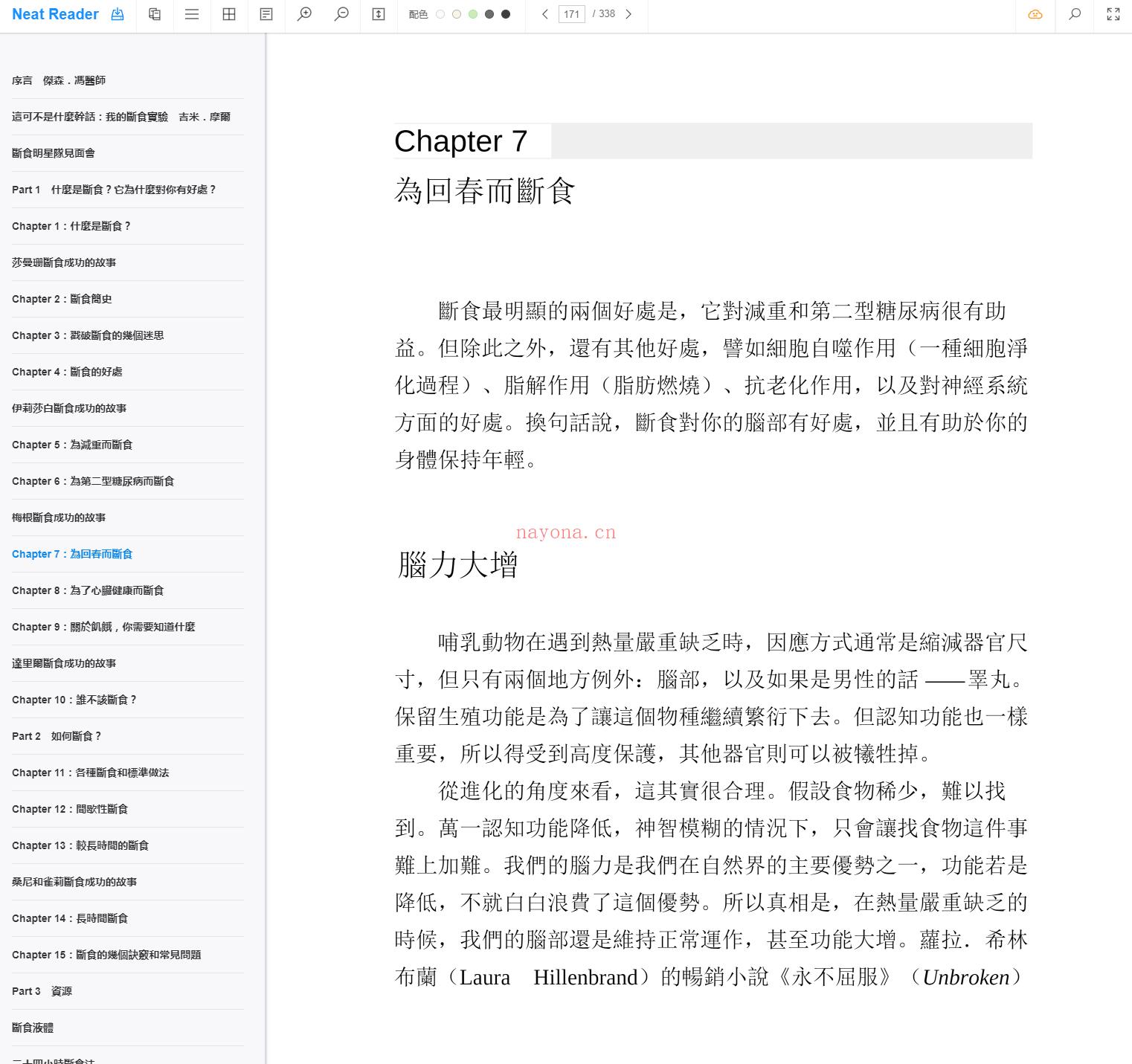Click the / 338 total pages label
Image resolution: width=1132 pixels, height=1064 pixels.
tap(604, 14)
